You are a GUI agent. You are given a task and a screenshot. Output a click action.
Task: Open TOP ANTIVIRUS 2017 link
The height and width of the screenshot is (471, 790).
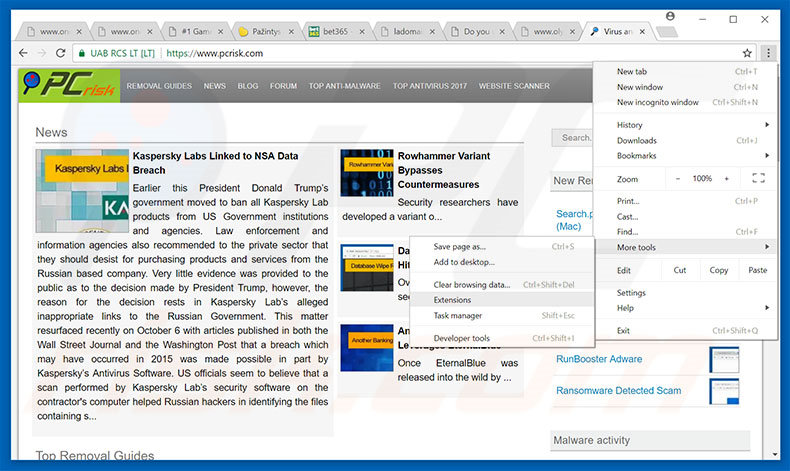[430, 86]
